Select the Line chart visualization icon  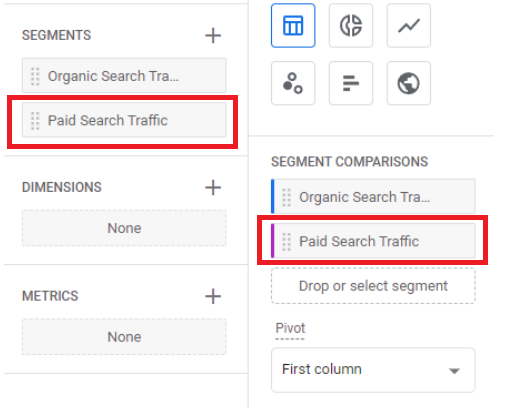(x=409, y=26)
